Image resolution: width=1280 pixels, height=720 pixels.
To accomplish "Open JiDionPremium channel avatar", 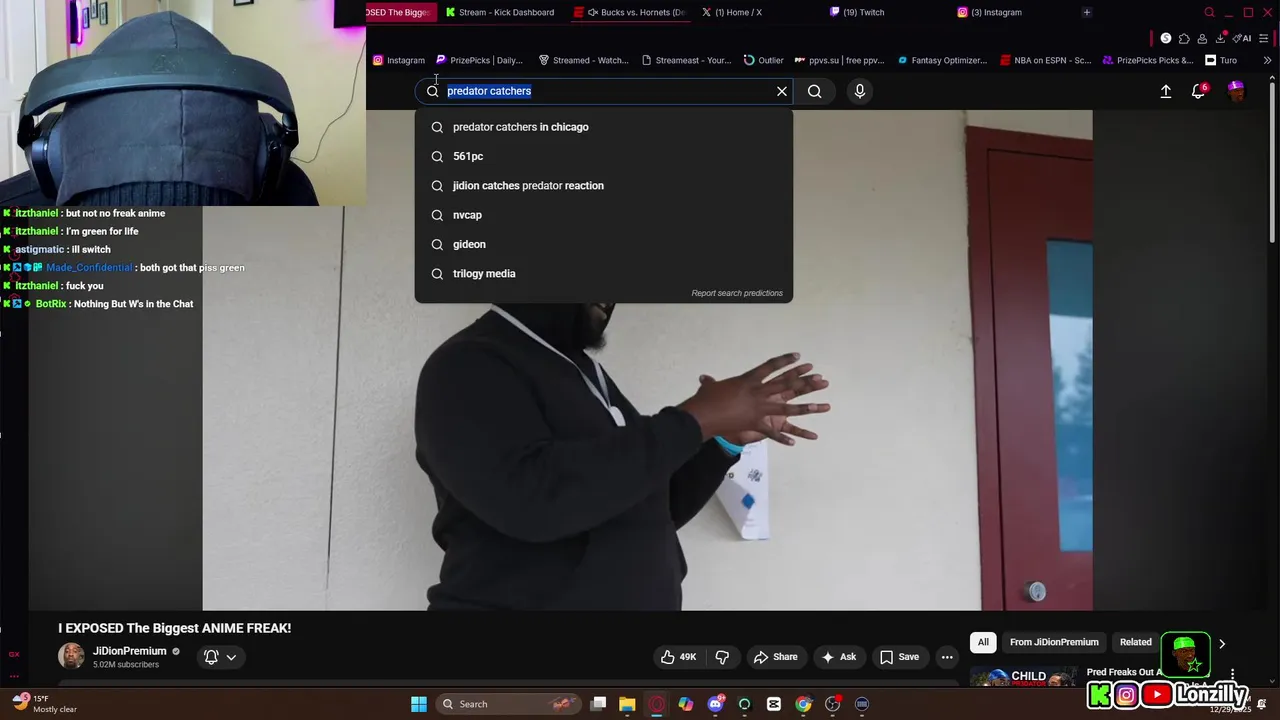I will pos(71,657).
